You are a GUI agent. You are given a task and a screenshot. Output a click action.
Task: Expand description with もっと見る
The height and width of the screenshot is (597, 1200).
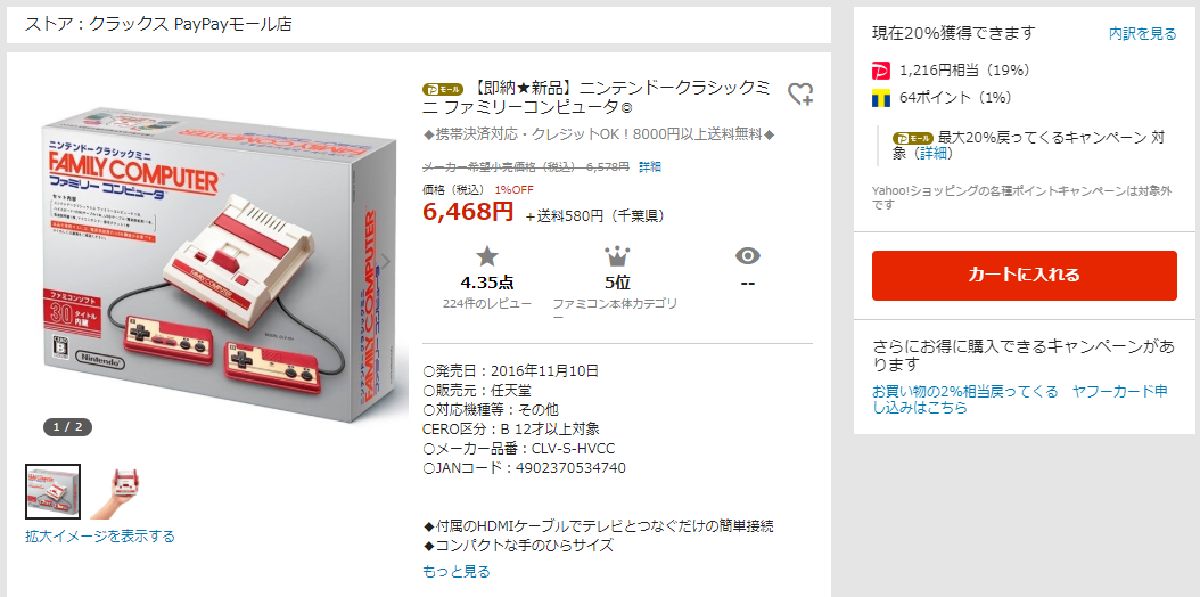[457, 571]
